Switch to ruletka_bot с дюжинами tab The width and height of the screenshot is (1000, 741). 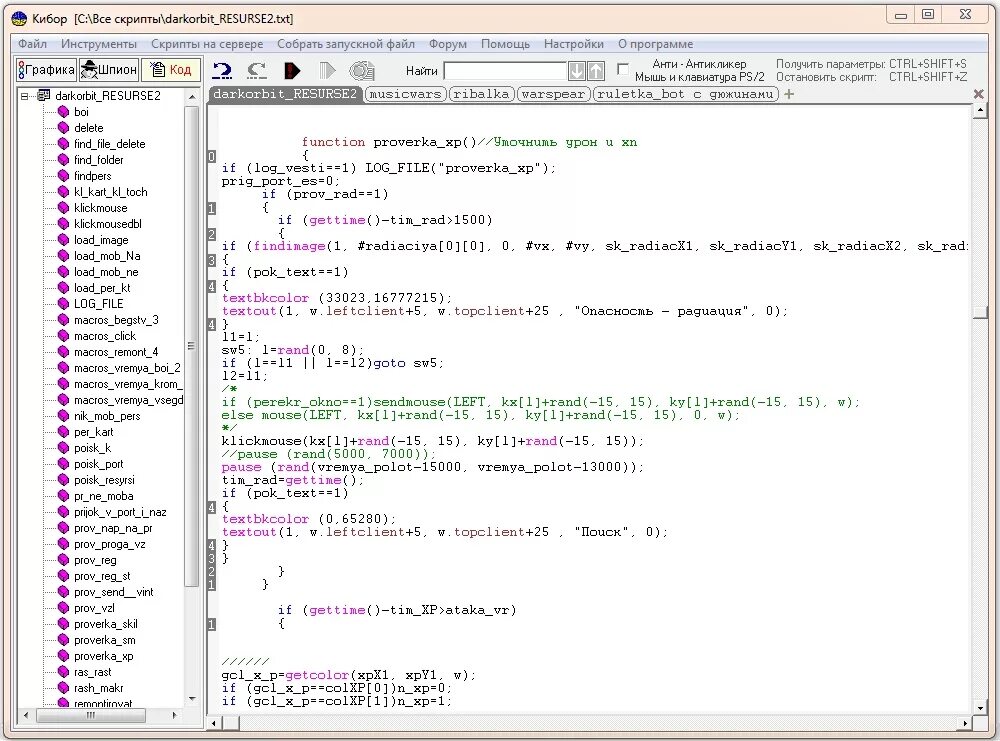[686, 94]
